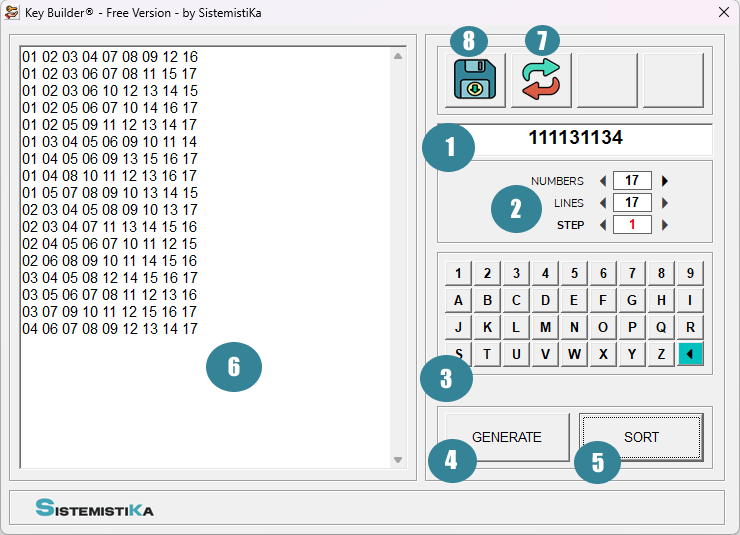740x535 pixels.
Task: Click the swap arrows refresh icon
Action: click(541, 80)
